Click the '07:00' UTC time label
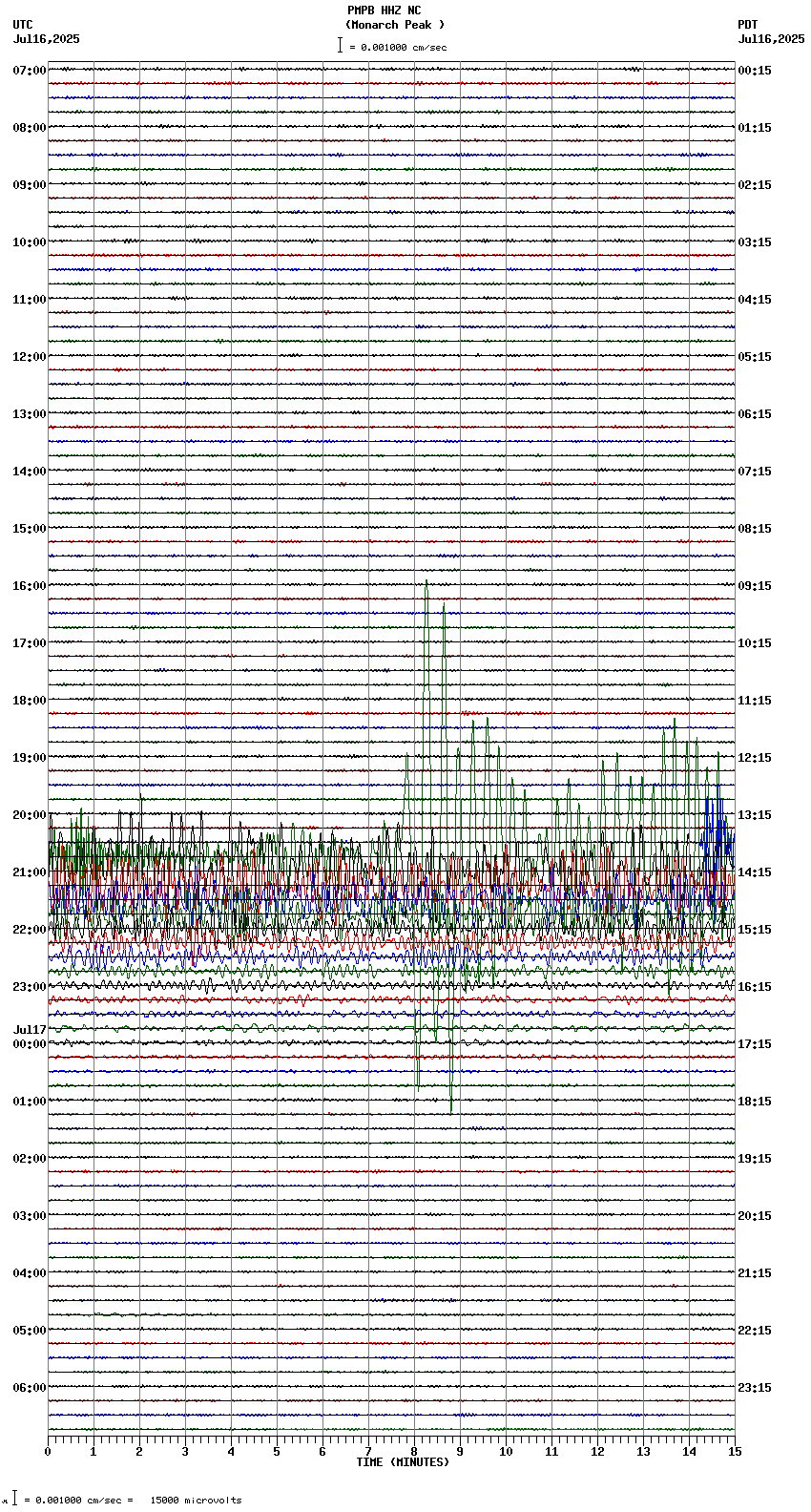Screen dimensions: 811x1512 click(30, 71)
